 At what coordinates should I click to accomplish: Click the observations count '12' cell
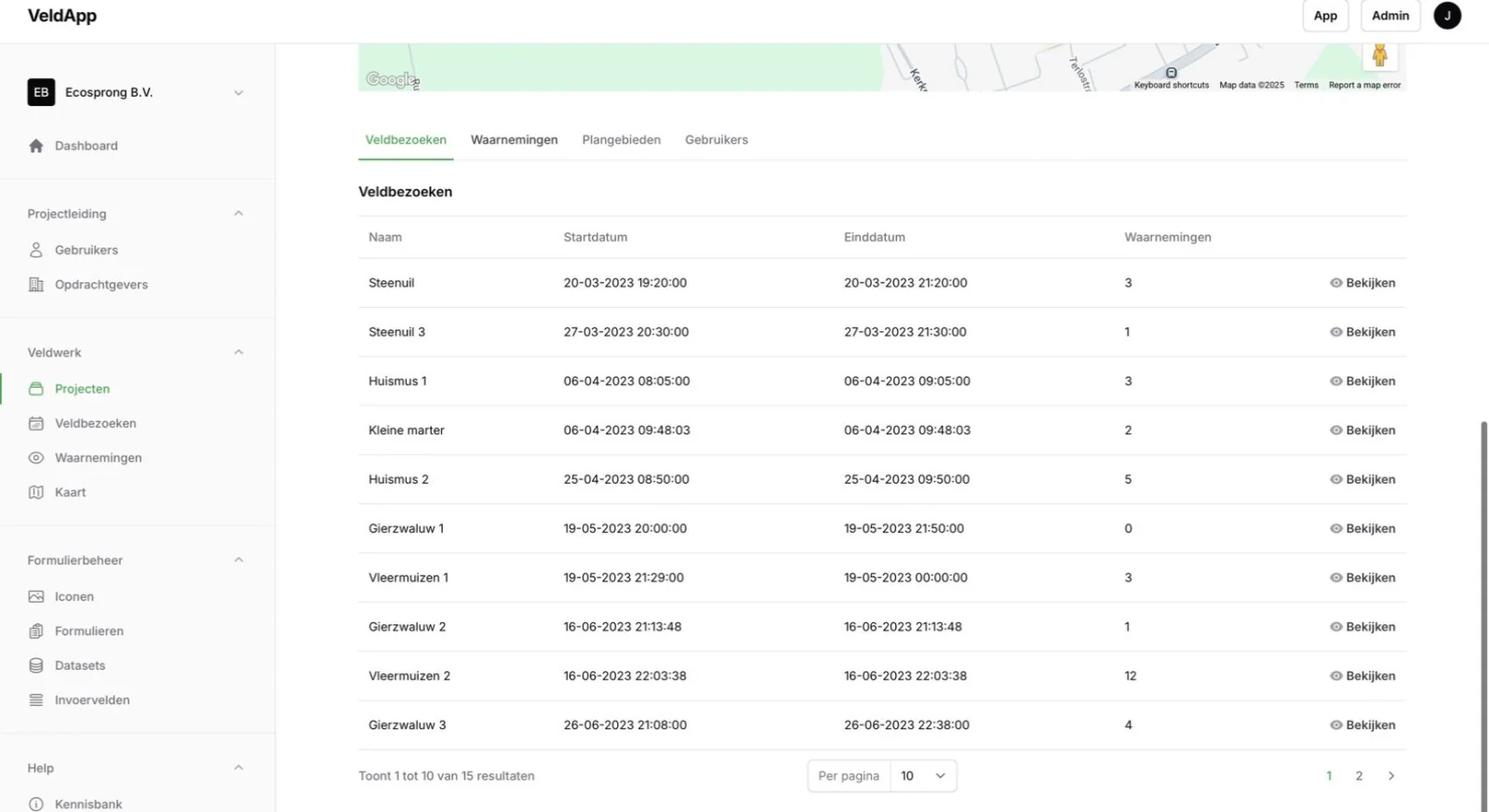click(1131, 676)
